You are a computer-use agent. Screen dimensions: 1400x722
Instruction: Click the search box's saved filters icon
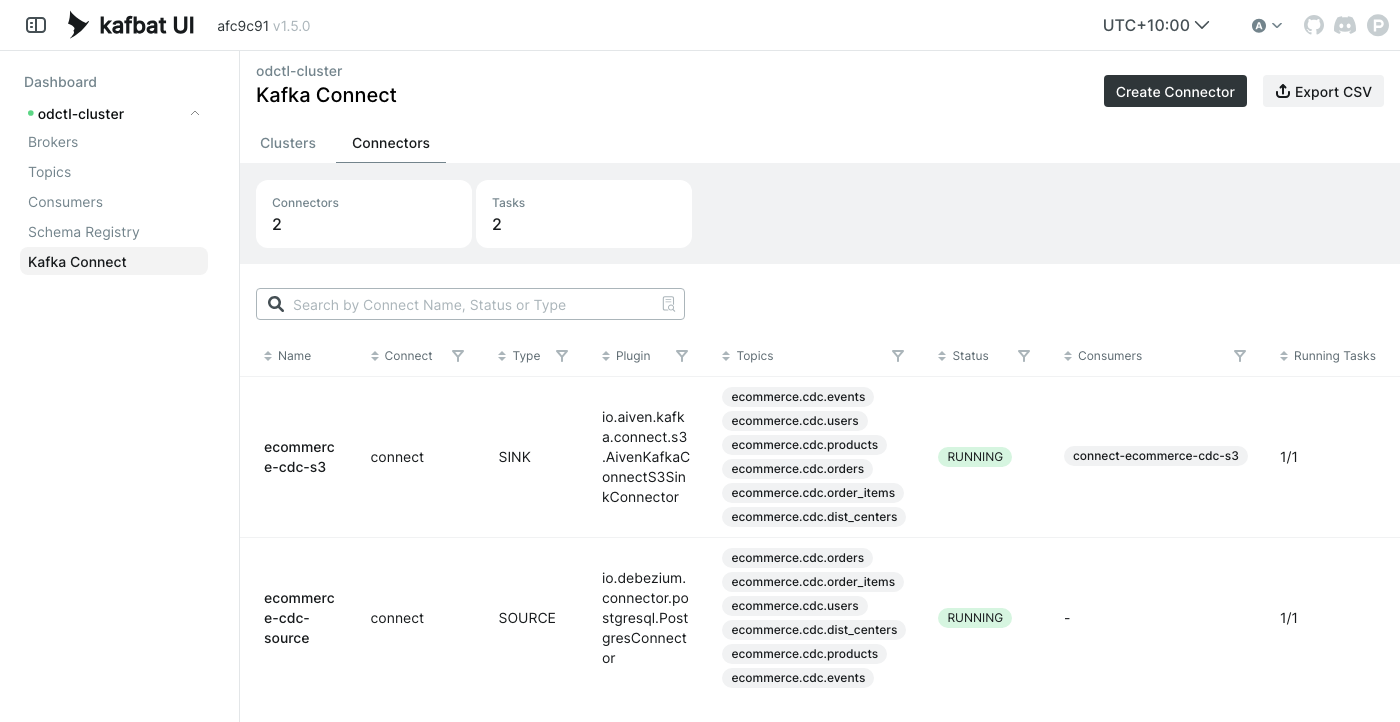(669, 304)
